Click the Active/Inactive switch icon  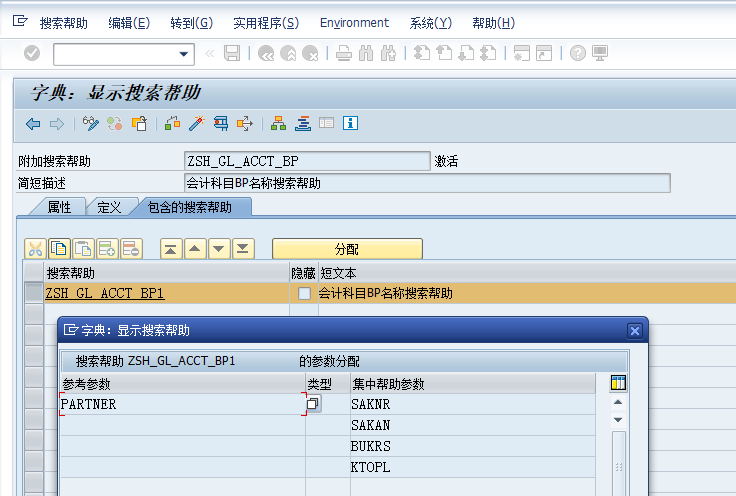[115, 124]
